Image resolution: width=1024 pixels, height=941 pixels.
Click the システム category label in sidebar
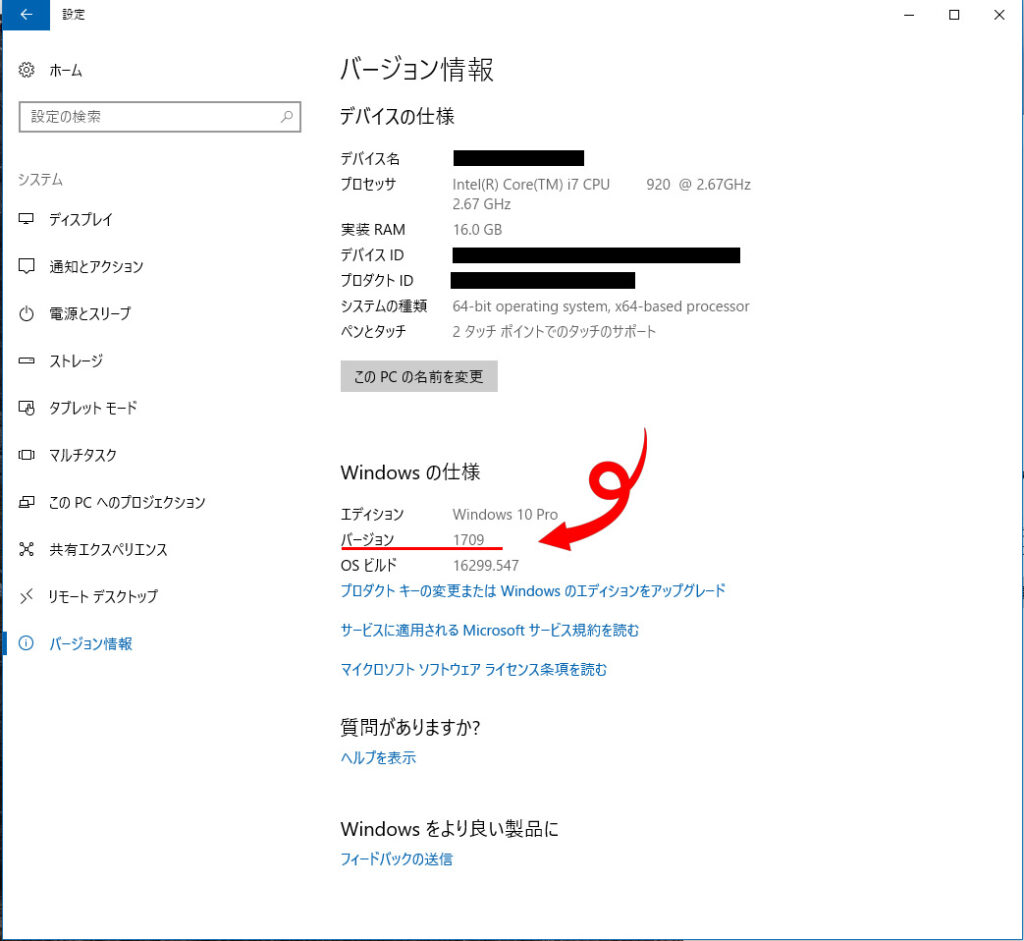pyautogui.click(x=40, y=179)
